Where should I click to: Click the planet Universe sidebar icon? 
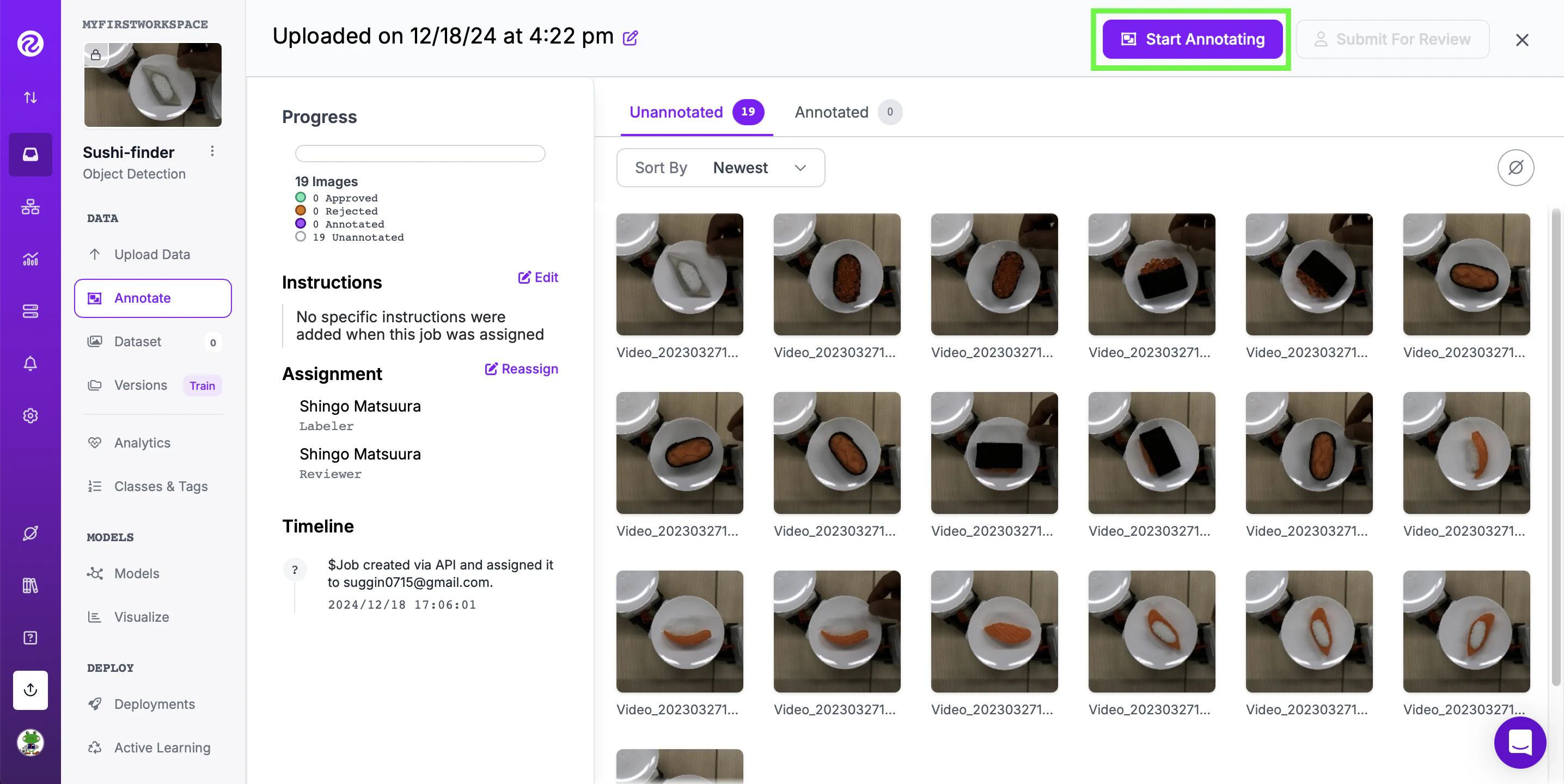pos(30,533)
